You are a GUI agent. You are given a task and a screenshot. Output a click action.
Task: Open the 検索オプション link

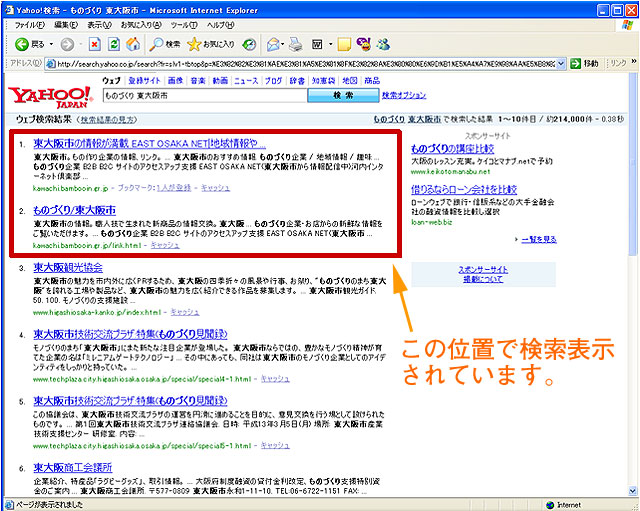[x=404, y=95]
